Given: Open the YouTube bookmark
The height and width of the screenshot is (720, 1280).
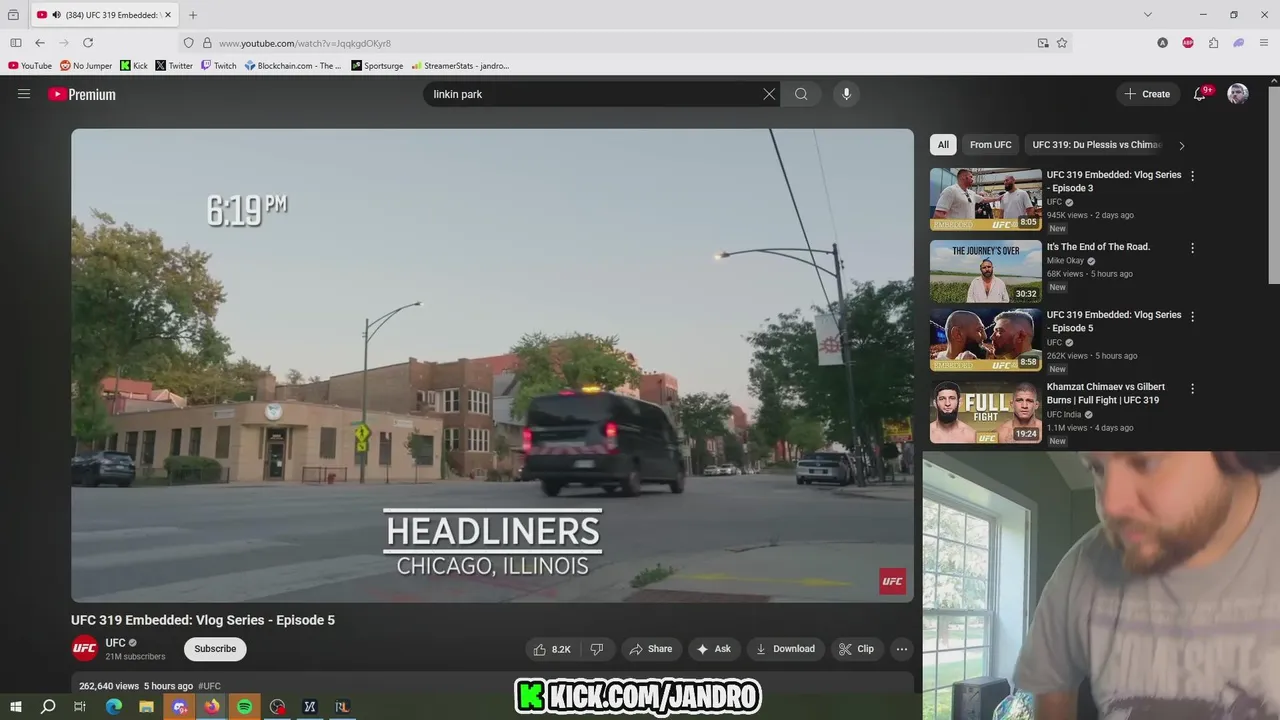Looking at the screenshot, I should 30,66.
